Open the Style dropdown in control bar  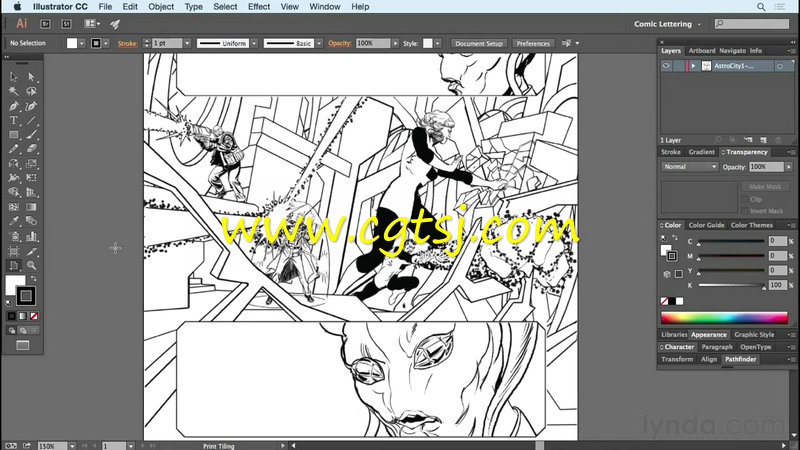pyautogui.click(x=438, y=43)
